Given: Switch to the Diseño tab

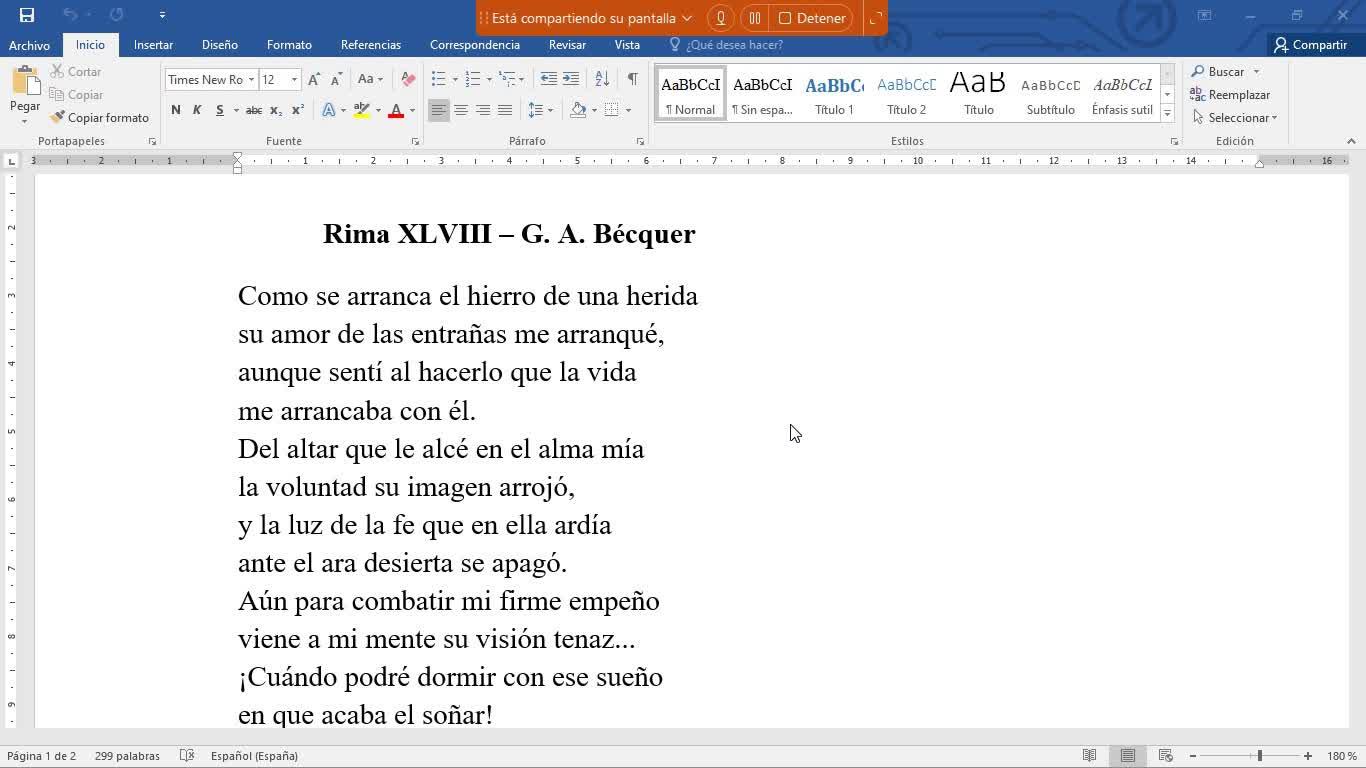Looking at the screenshot, I should tap(219, 45).
